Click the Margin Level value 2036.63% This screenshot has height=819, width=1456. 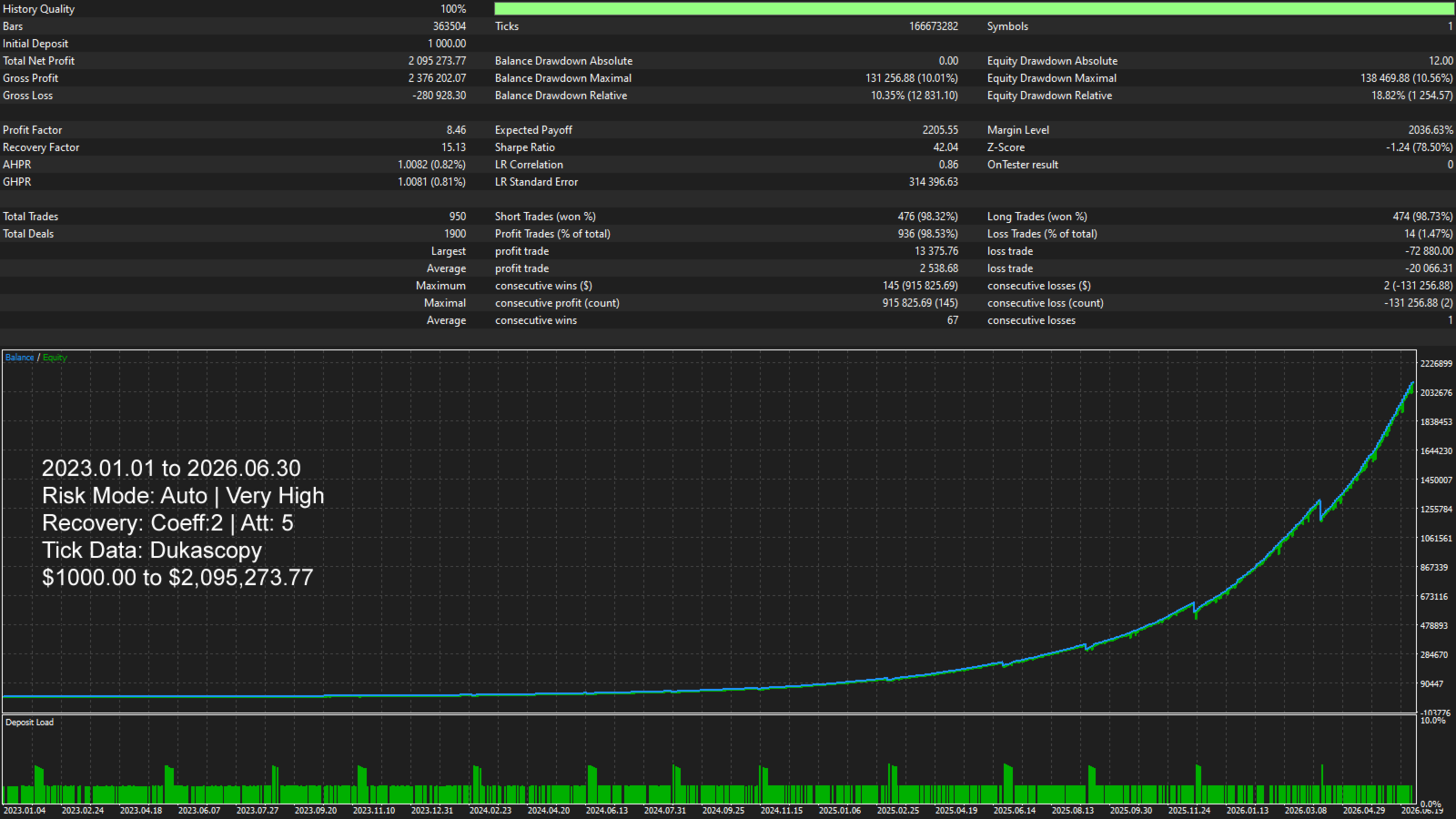(x=1431, y=130)
